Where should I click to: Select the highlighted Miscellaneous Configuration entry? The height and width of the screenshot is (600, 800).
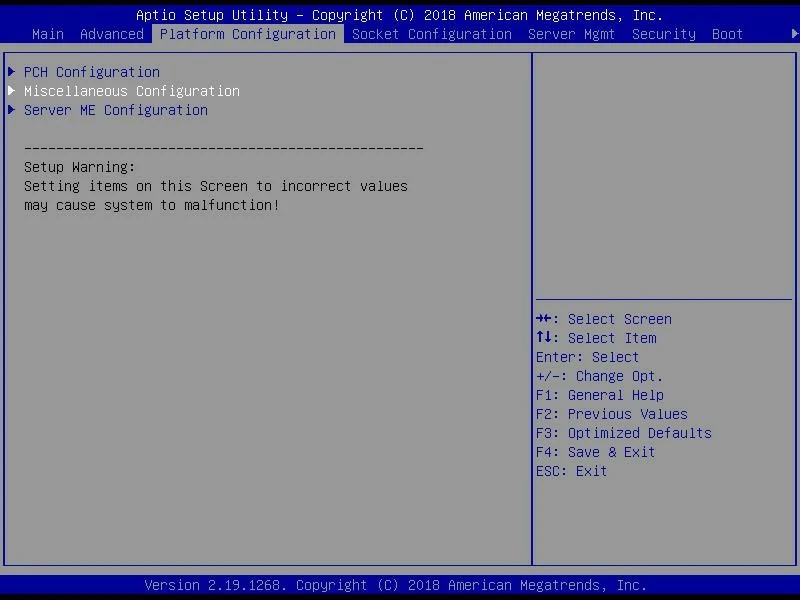[132, 91]
